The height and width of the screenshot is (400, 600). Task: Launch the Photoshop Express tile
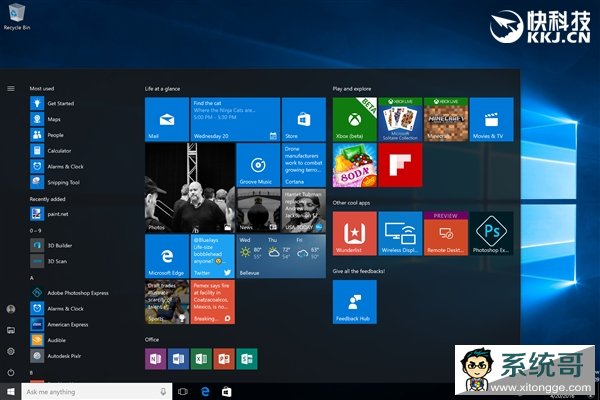491,233
